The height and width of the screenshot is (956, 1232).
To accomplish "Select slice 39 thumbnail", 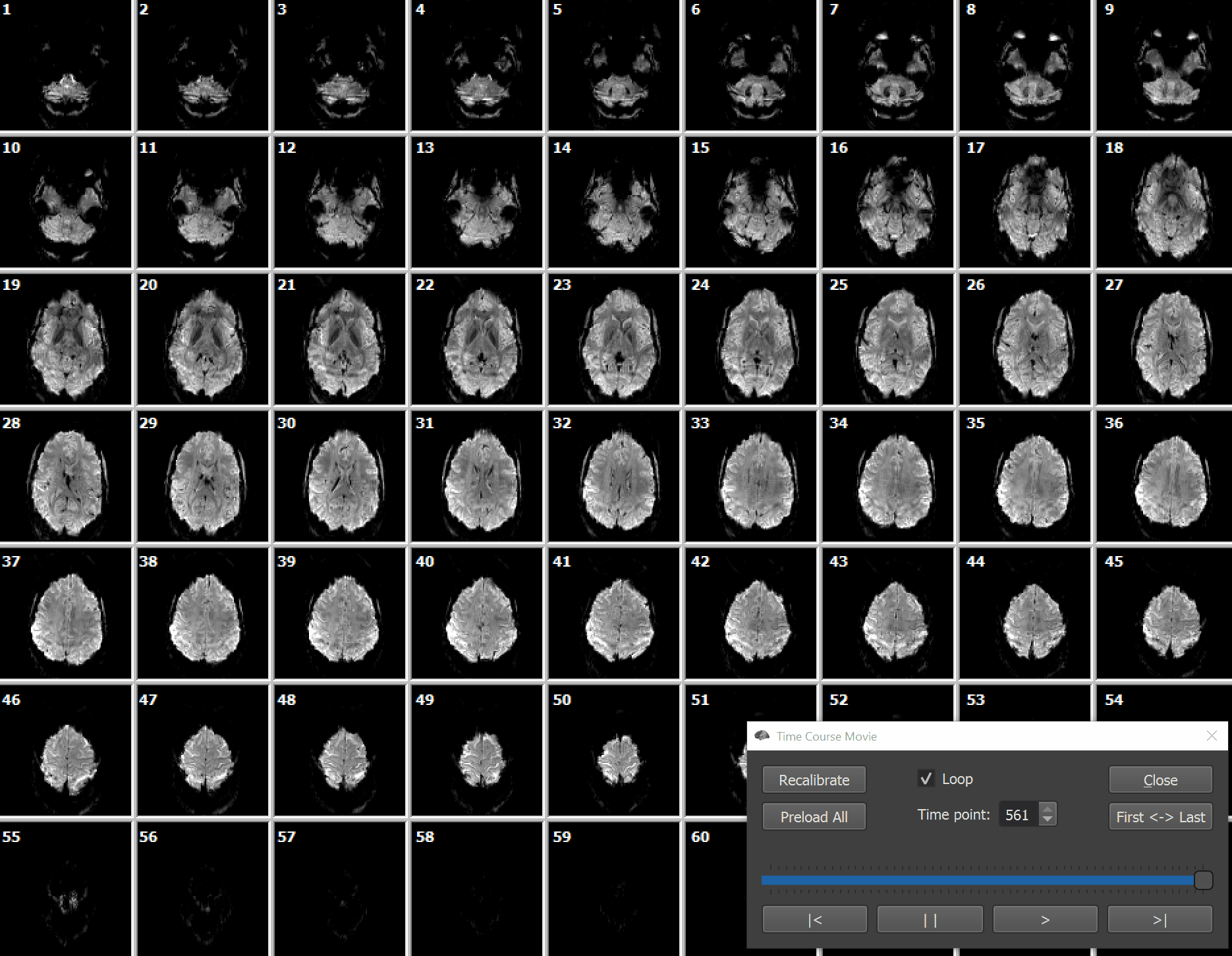I will click(x=339, y=613).
